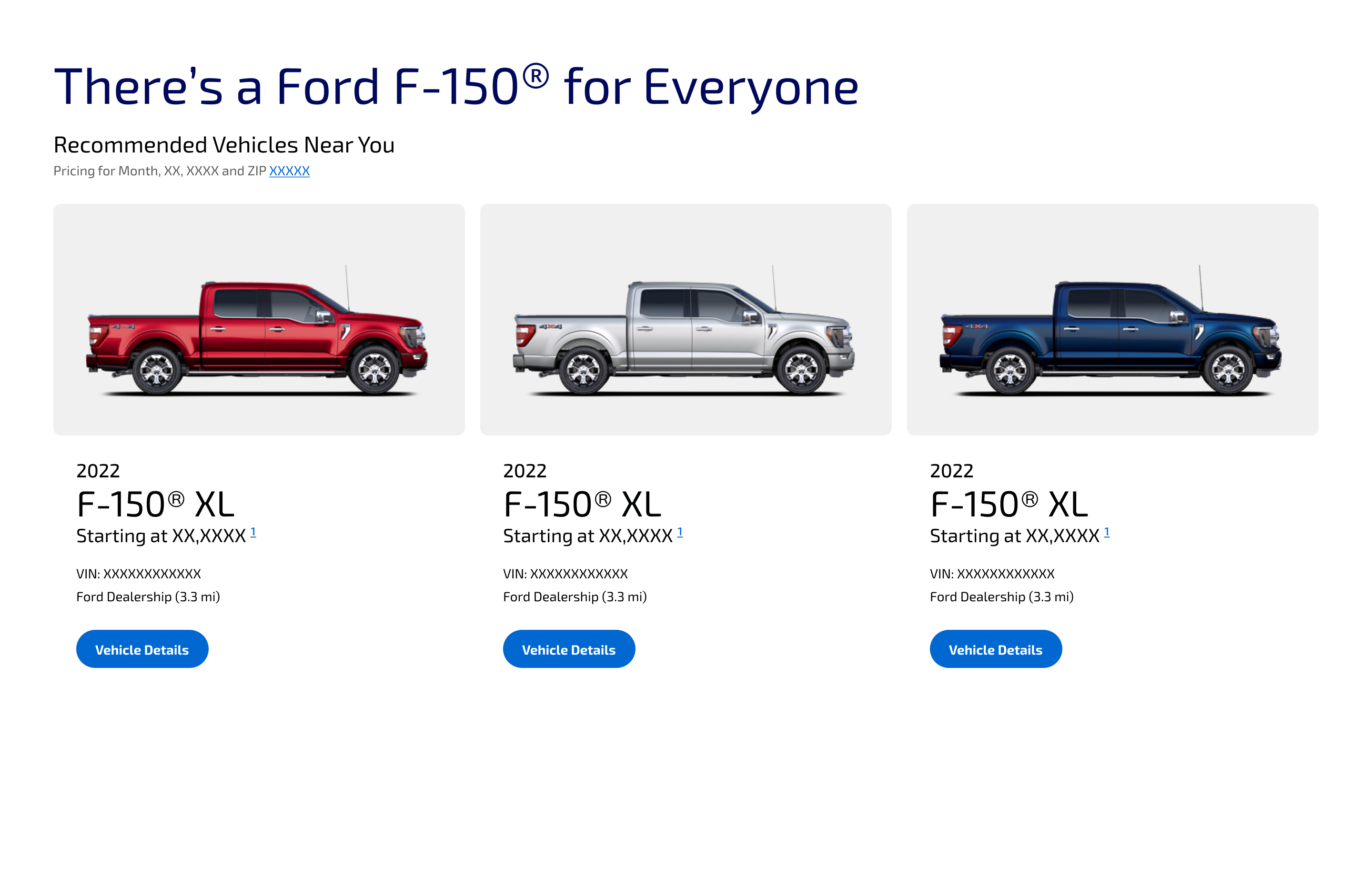1372x869 pixels.
Task: Click the VIN line under the blue truck
Action: click(992, 574)
